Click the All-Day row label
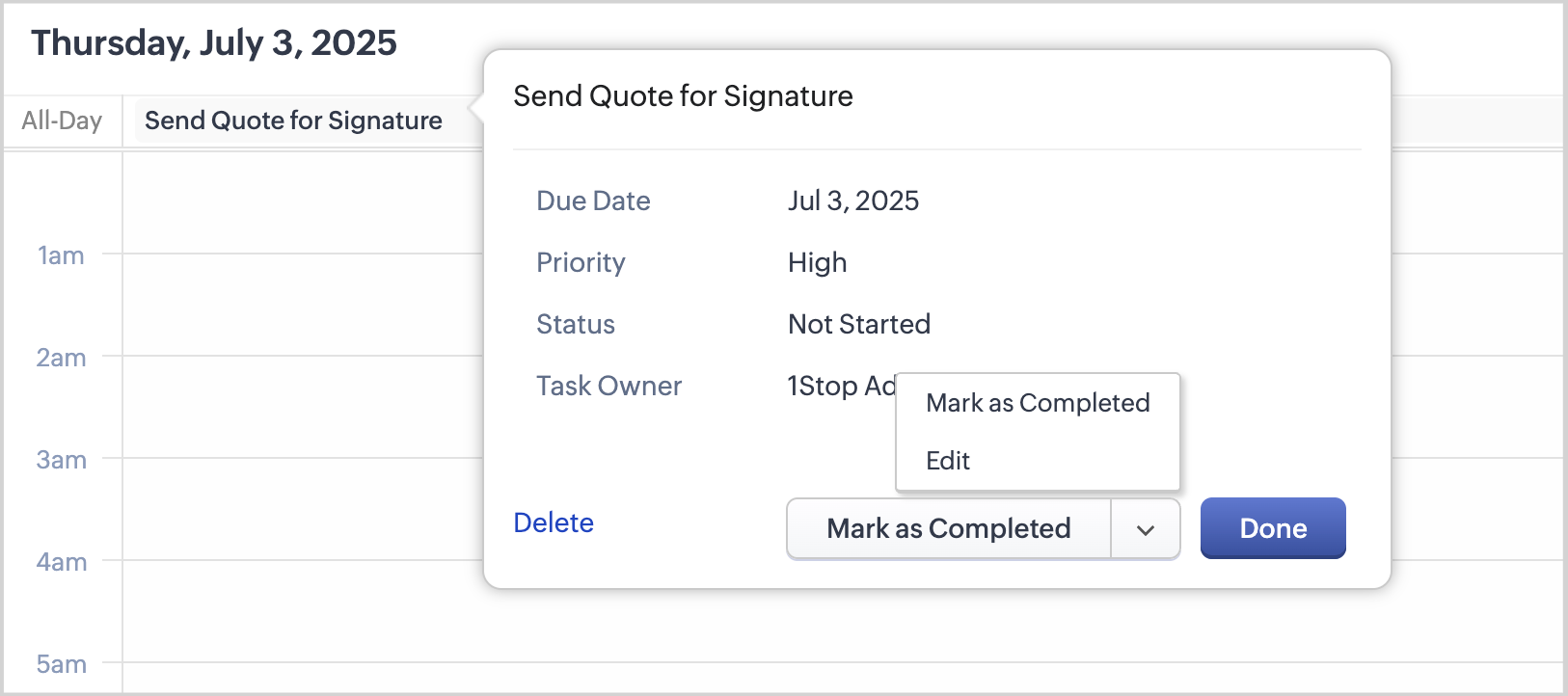1568x696 pixels. coord(62,120)
